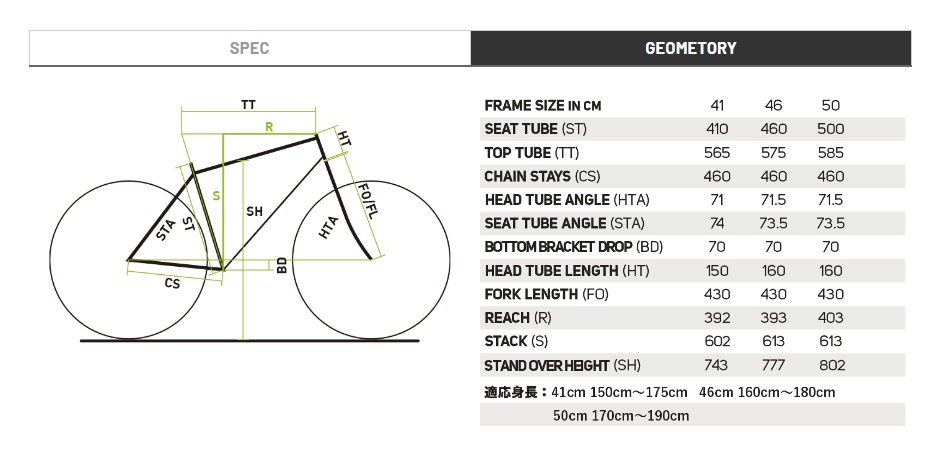
Task: Click the green R reach label
Action: click(x=270, y=127)
